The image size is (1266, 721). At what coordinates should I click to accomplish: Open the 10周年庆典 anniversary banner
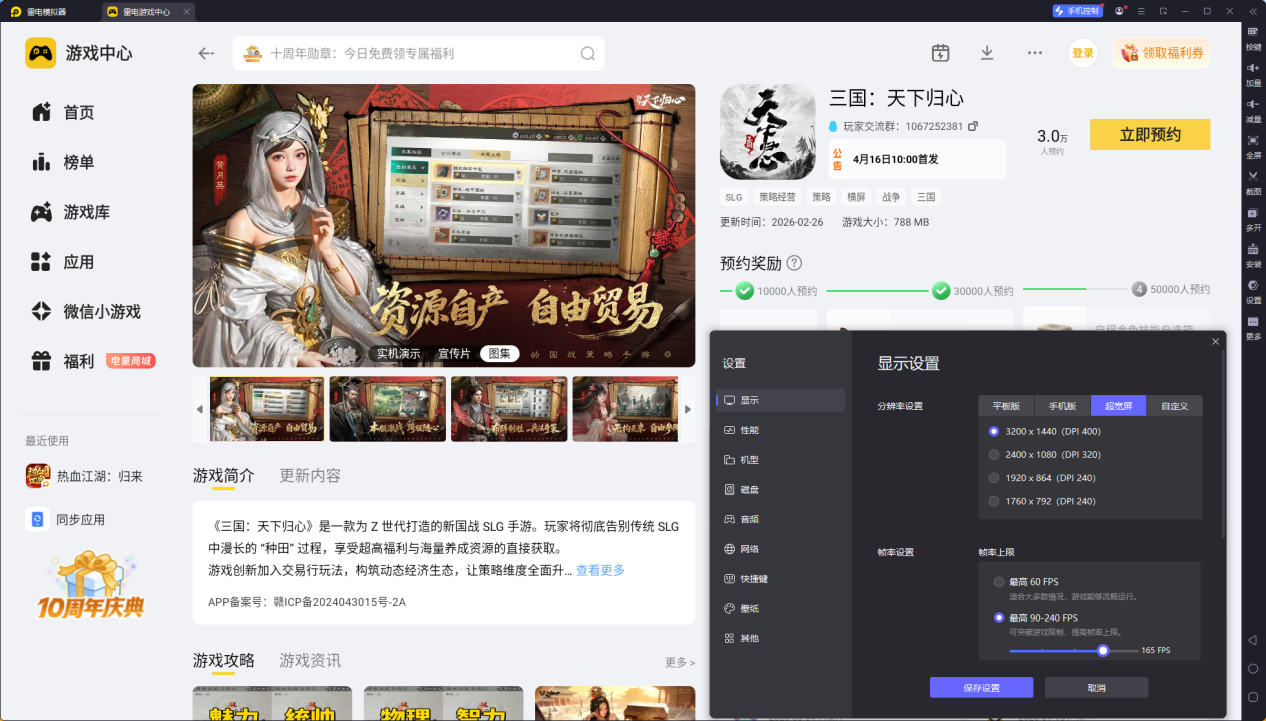[91, 586]
